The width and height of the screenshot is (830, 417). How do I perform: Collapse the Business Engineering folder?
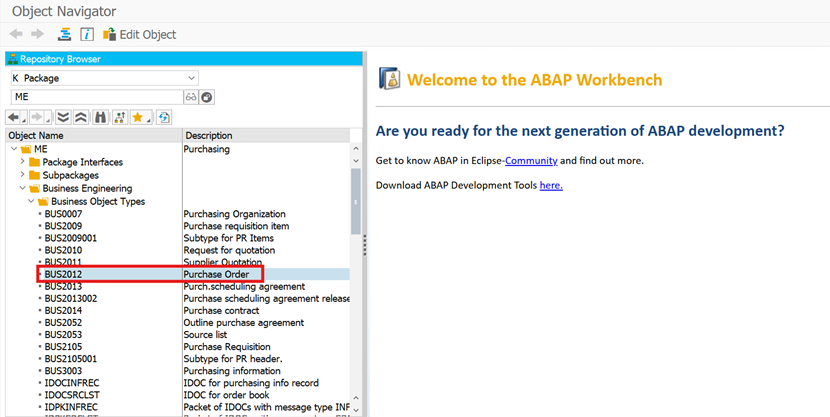(22, 188)
